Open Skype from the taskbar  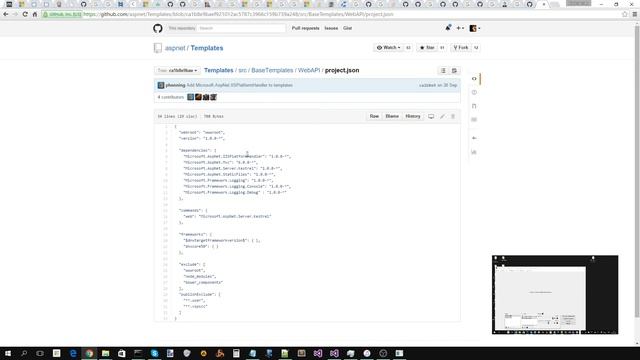coord(154,353)
